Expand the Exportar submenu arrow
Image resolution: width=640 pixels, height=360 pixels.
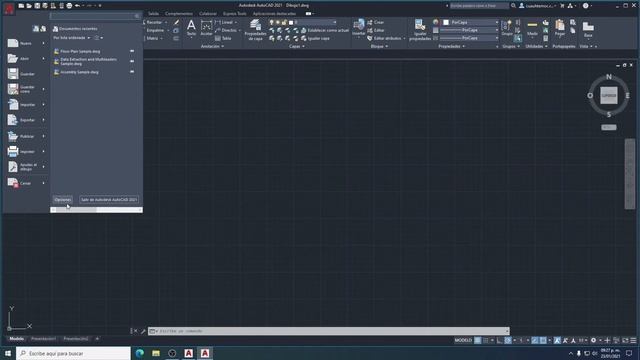click(44, 120)
